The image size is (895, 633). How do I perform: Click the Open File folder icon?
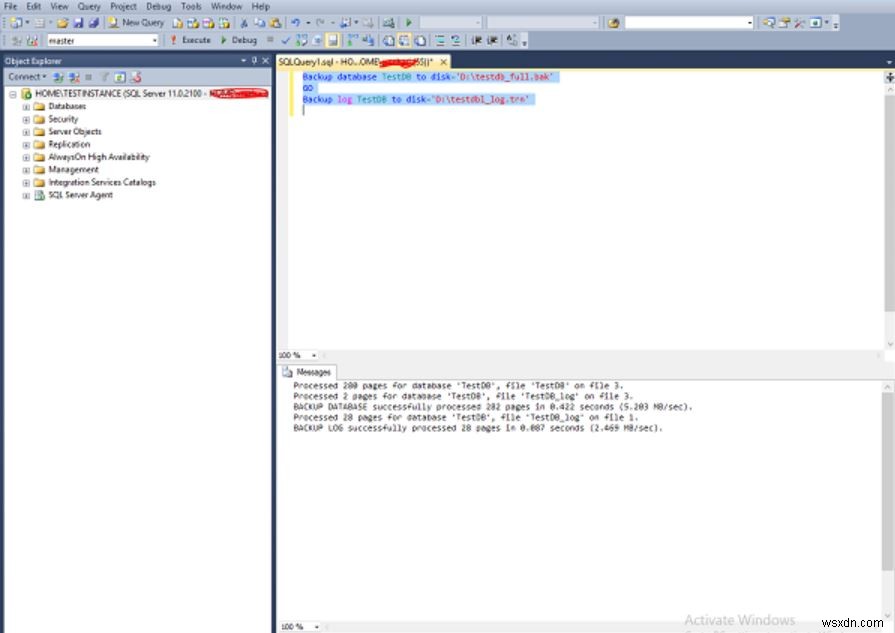(x=62, y=23)
